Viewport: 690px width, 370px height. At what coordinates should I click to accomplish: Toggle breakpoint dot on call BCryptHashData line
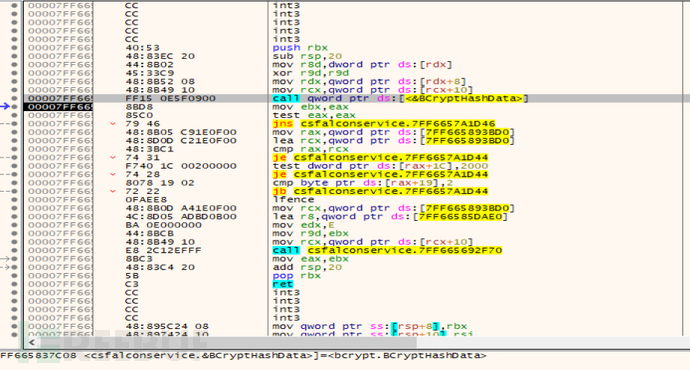(15, 98)
